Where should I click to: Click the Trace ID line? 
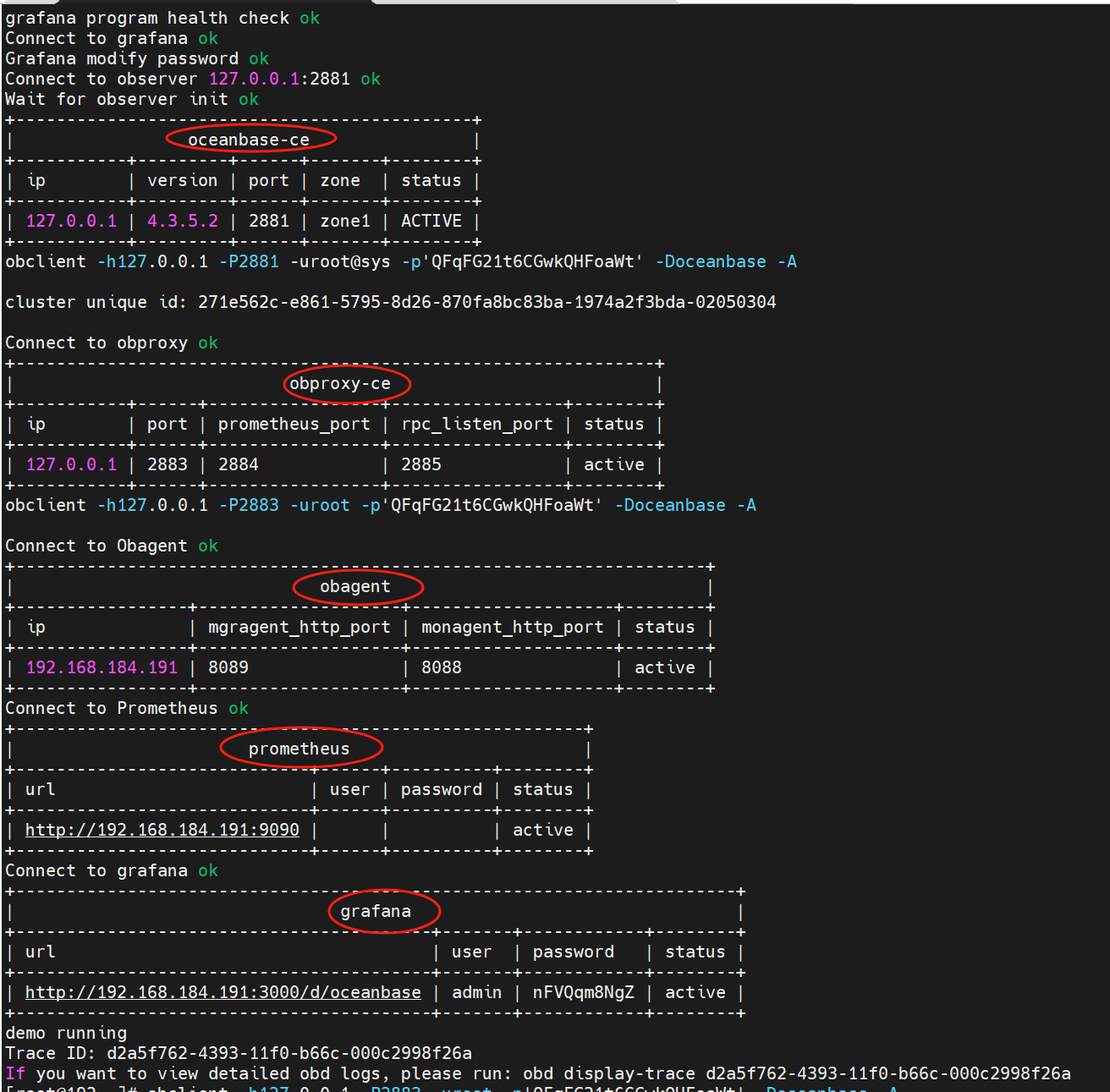[239, 1053]
